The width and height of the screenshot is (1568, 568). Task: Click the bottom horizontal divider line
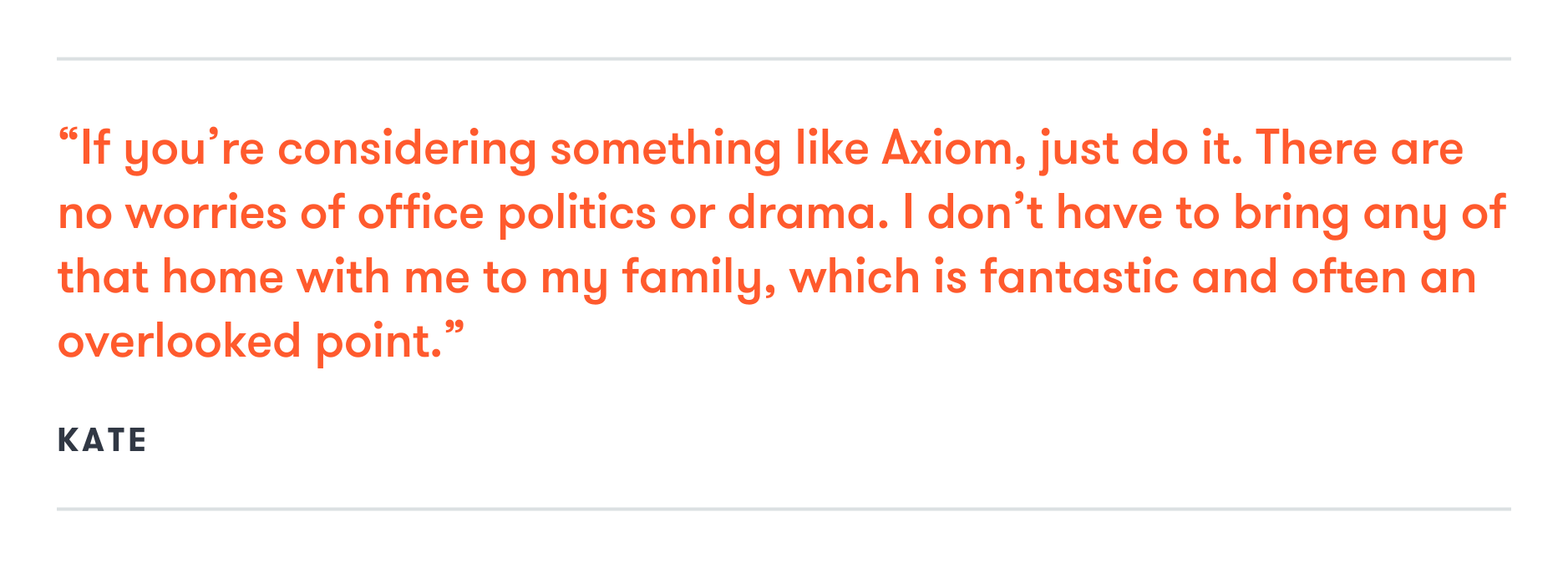[784, 509]
